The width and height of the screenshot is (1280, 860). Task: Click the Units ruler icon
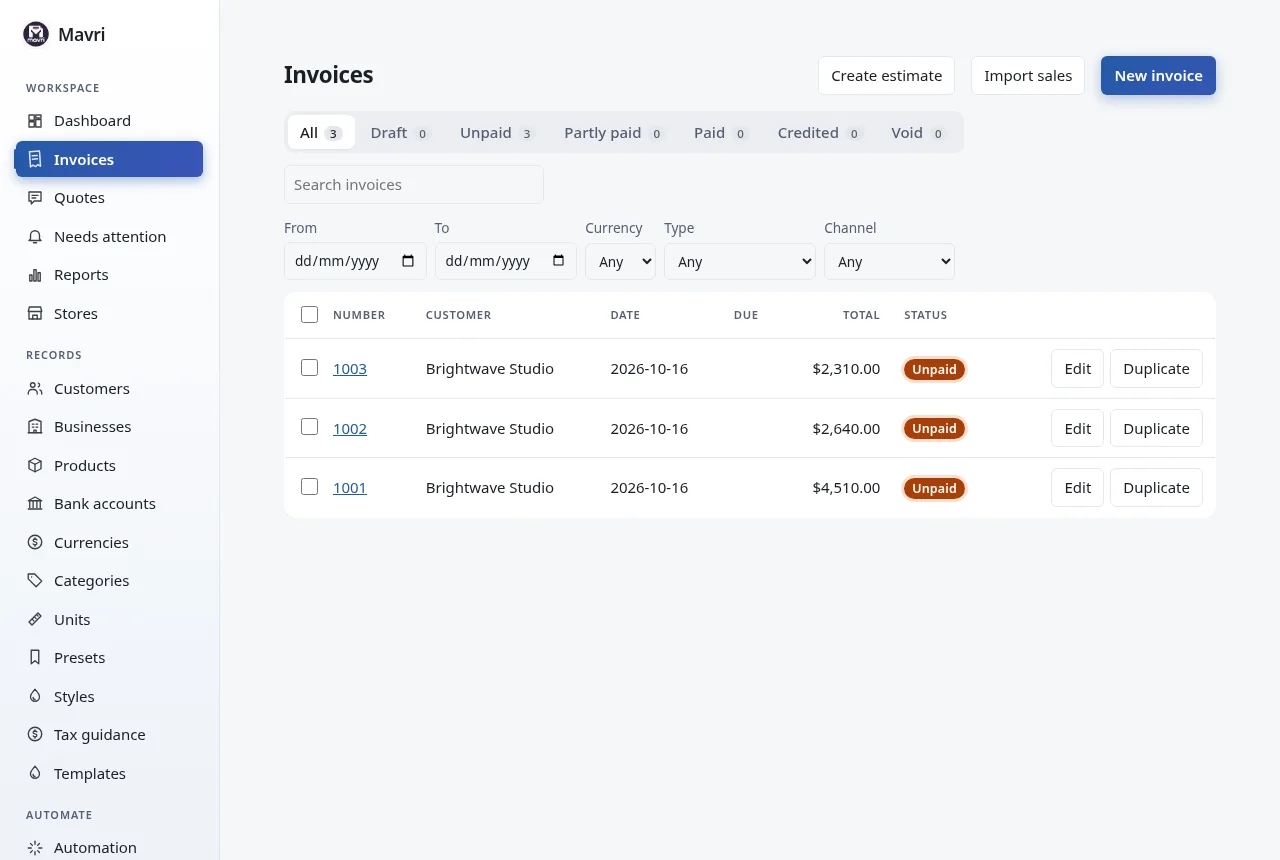[35, 620]
